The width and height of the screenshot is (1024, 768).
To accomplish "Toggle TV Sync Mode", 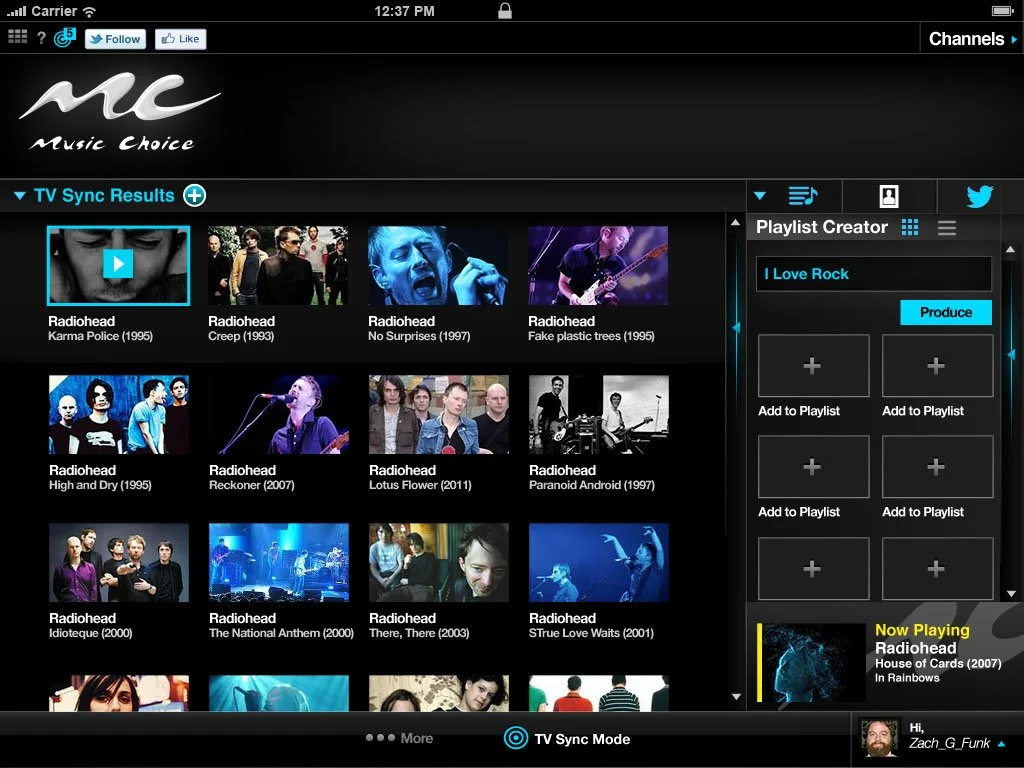I will pyautogui.click(x=567, y=739).
